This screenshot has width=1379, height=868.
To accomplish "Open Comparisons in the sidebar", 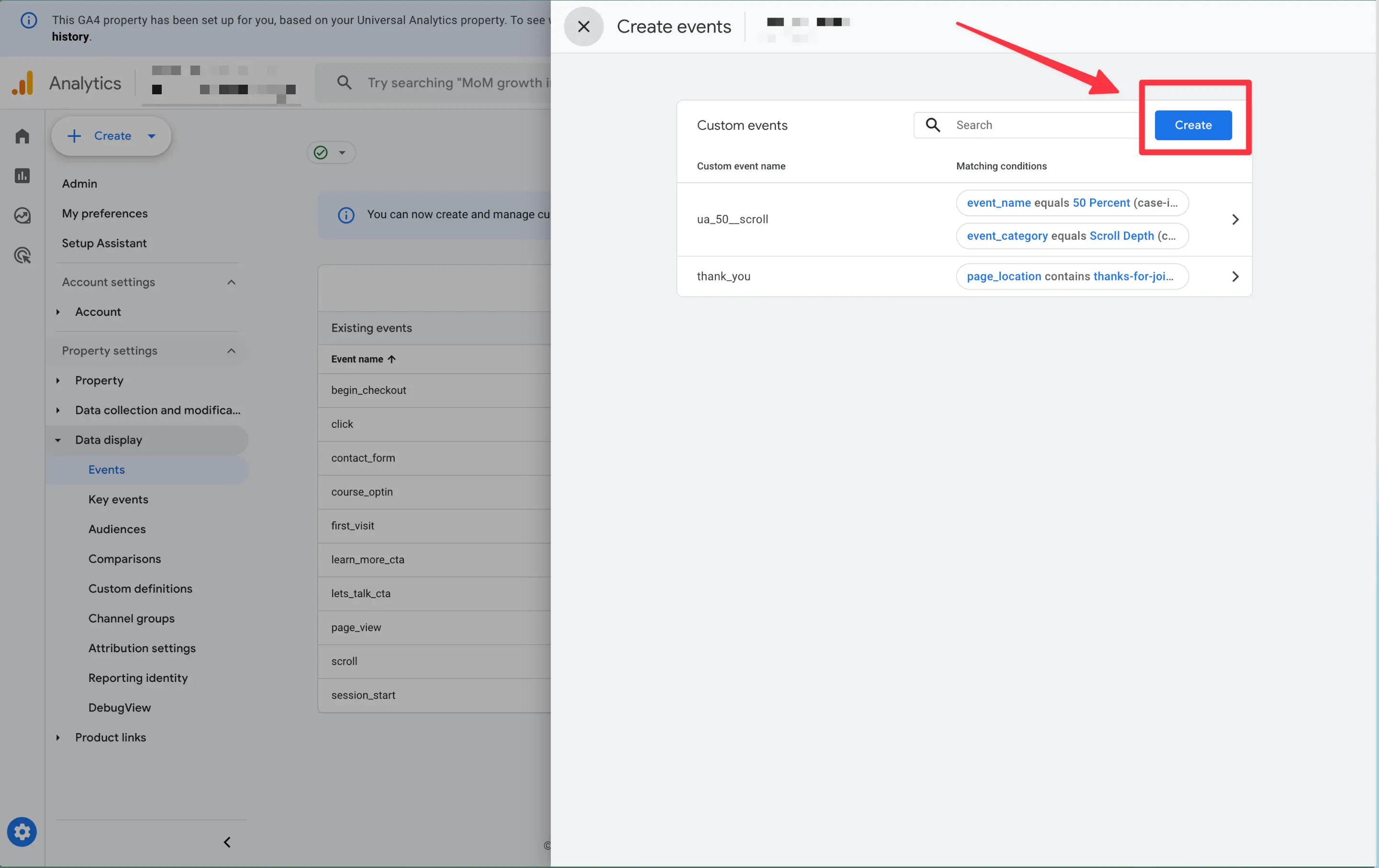I will [x=124, y=559].
